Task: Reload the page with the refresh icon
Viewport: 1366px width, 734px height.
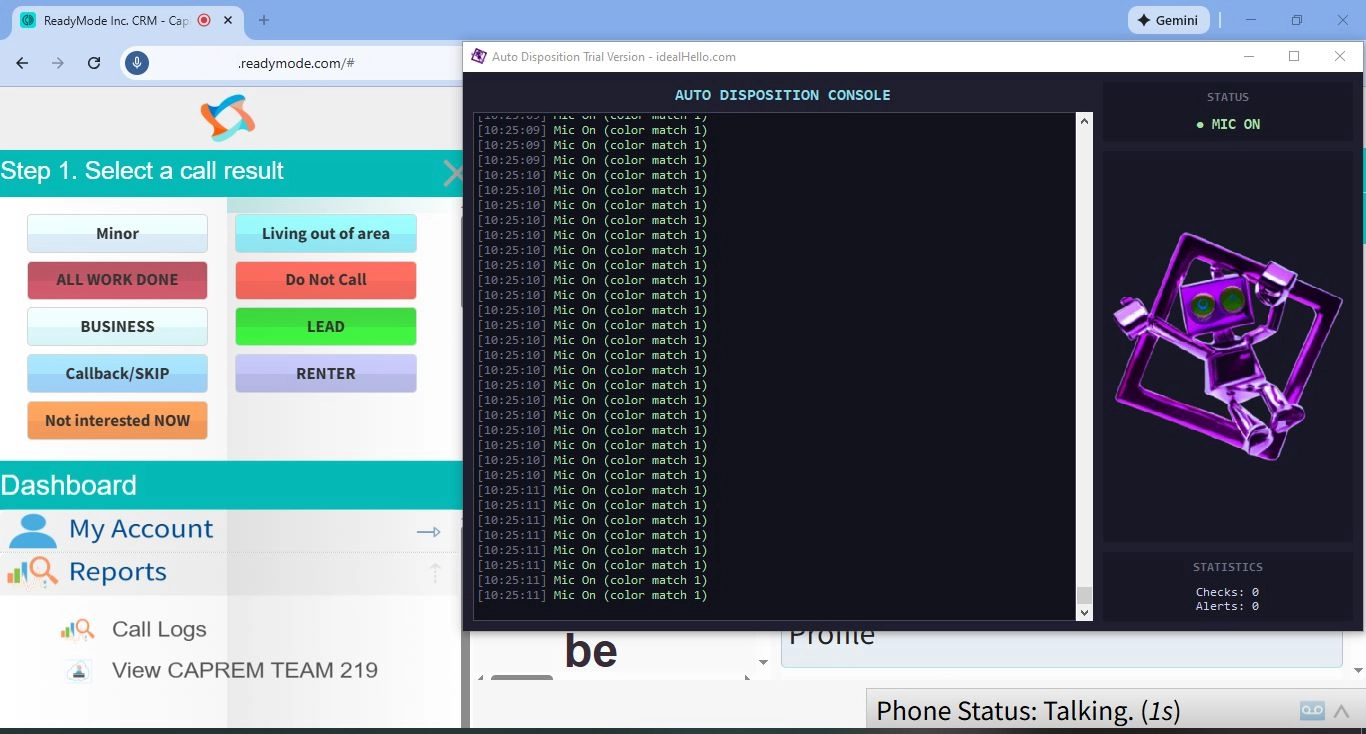Action: 94,63
